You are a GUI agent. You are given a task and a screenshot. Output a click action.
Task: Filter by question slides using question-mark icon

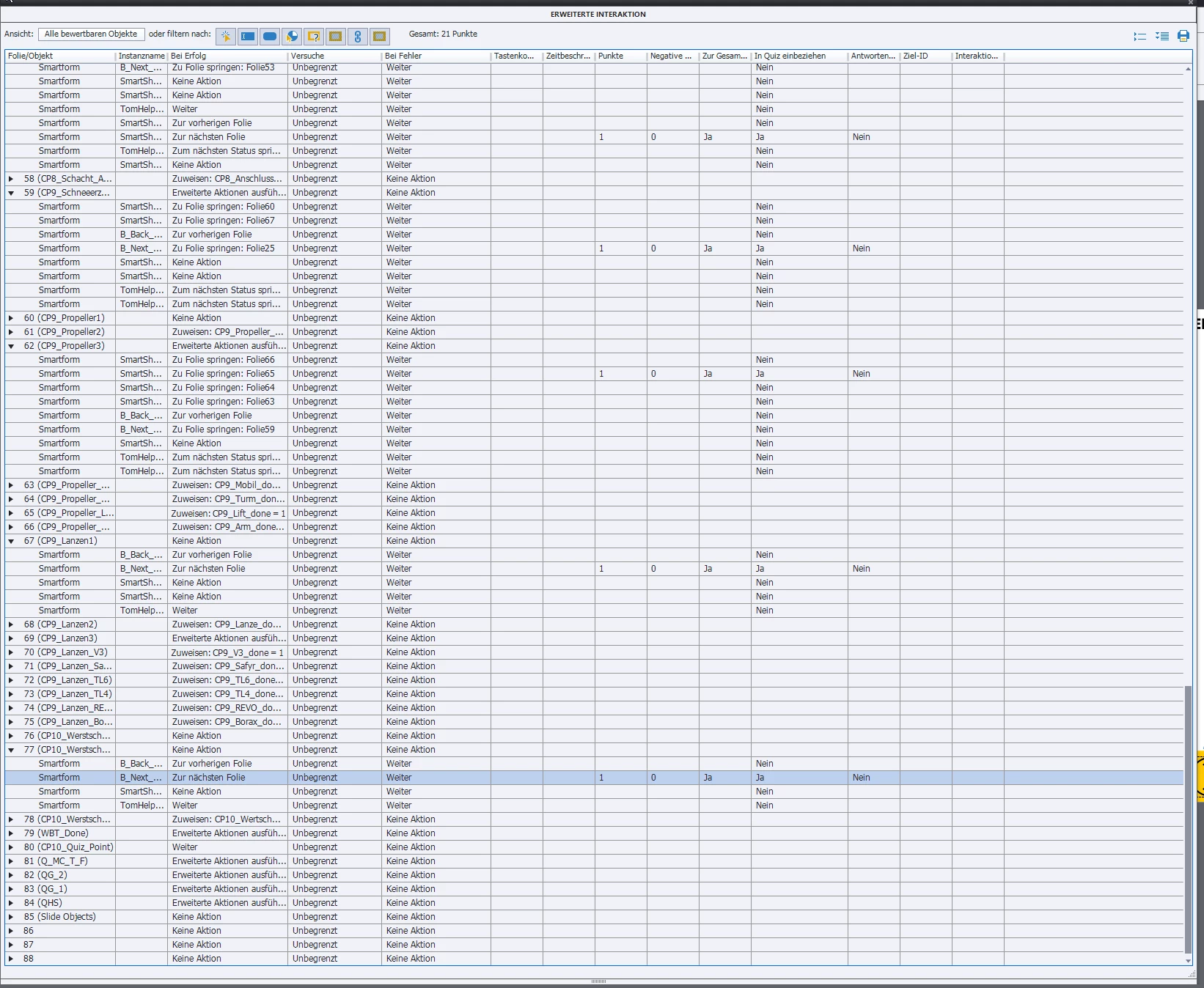tap(314, 36)
